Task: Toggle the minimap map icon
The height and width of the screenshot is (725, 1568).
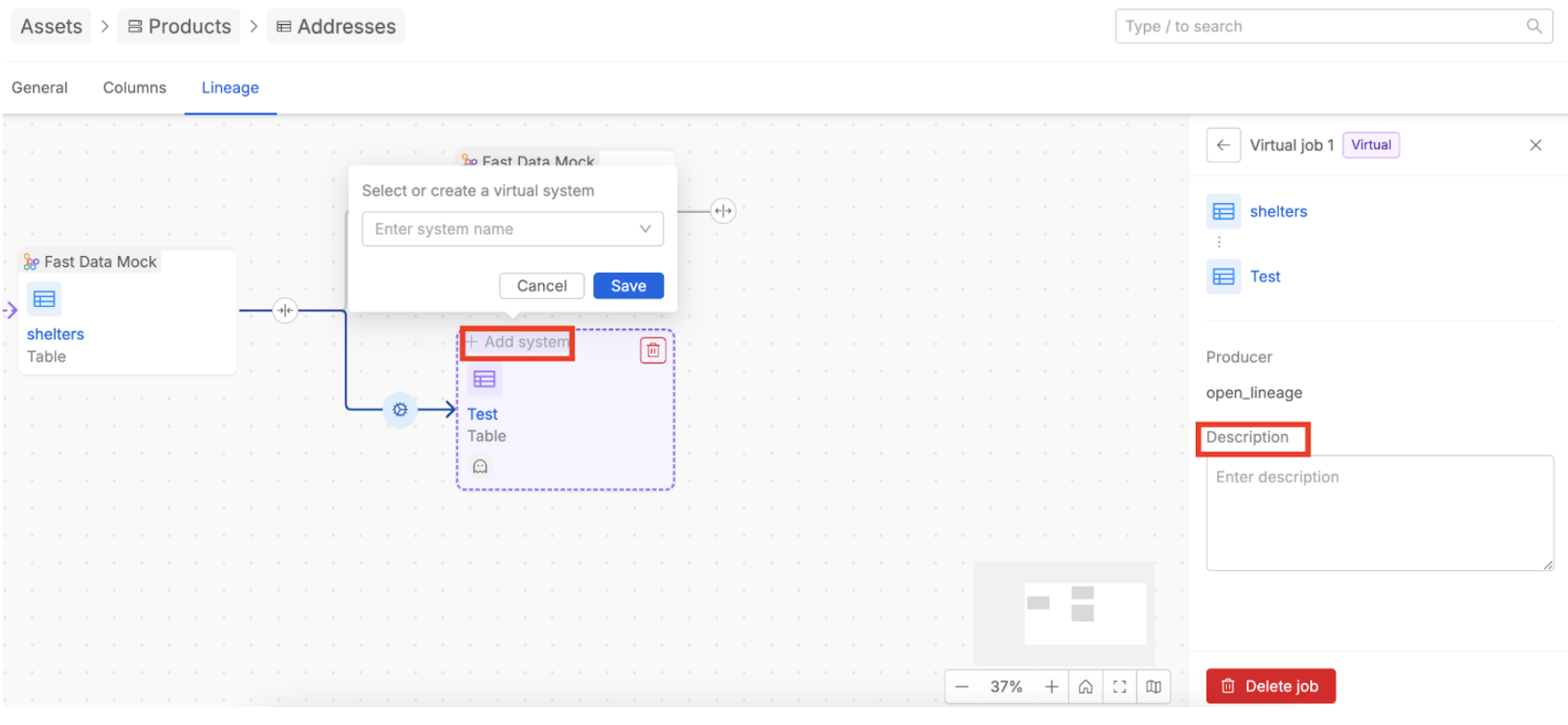Action: [1154, 687]
